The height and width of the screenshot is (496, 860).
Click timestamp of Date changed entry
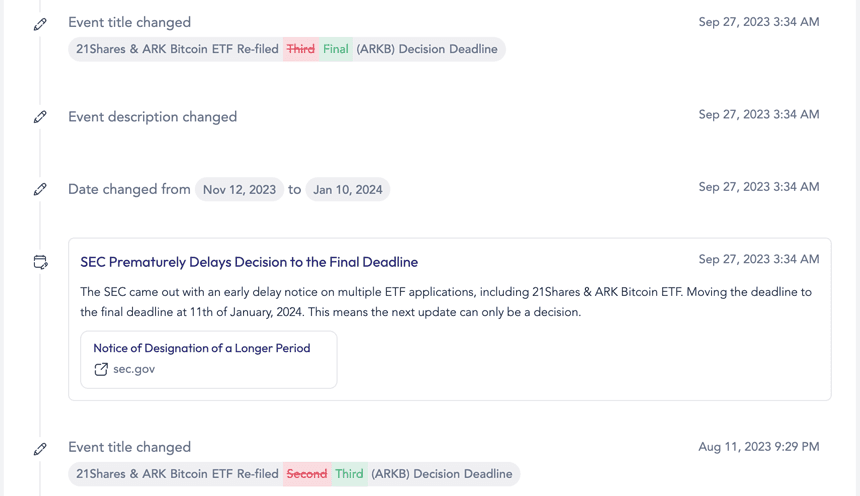(759, 187)
